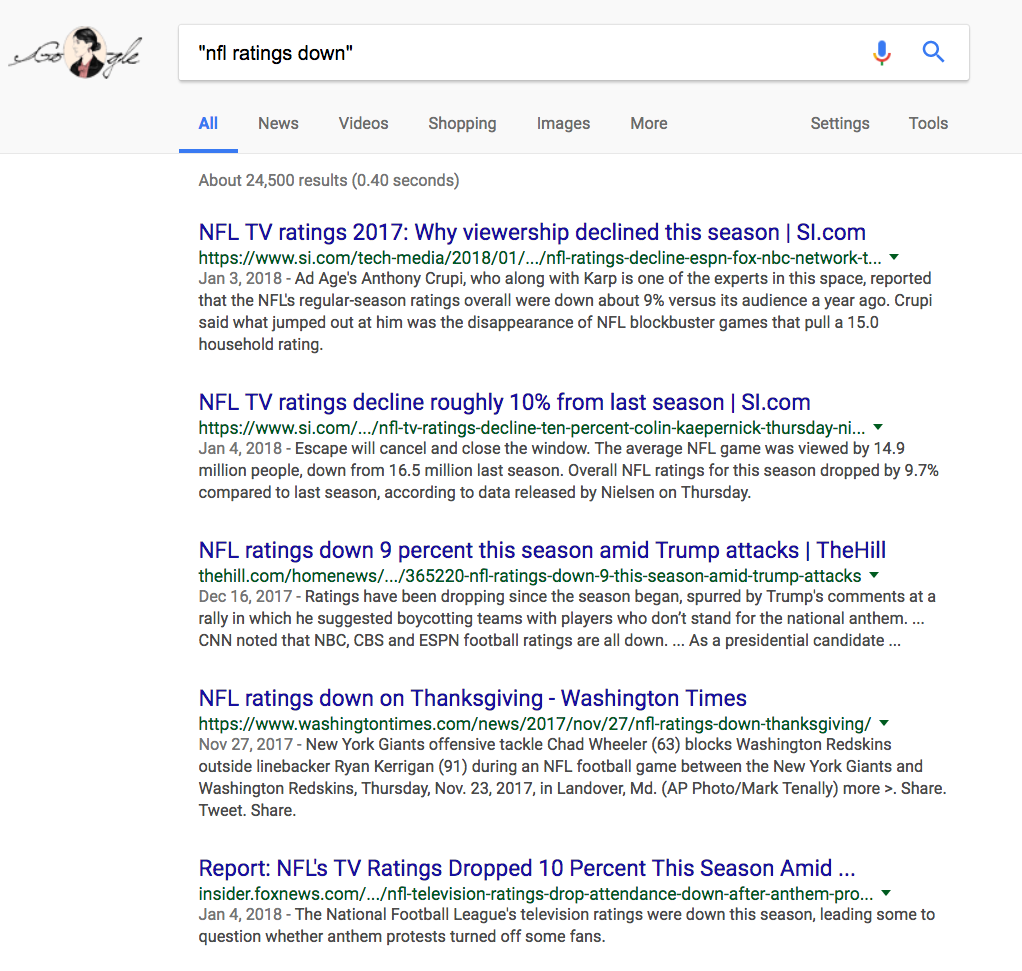Expand dropdown arrow beside washingtontimes.com URL
This screenshot has height=971, width=1022.
884,723
